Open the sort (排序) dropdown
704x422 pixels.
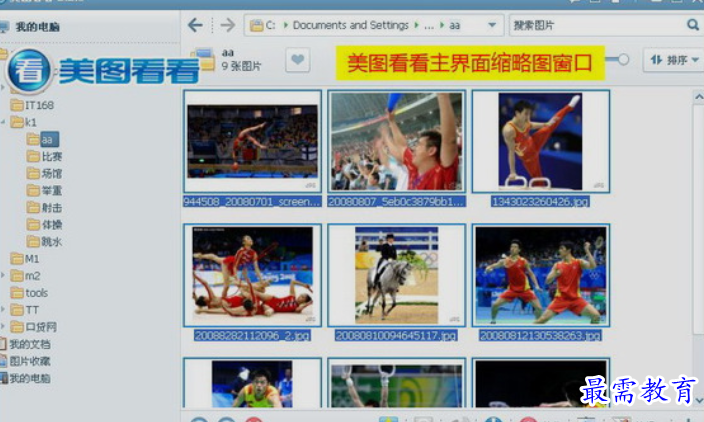[x=673, y=60]
